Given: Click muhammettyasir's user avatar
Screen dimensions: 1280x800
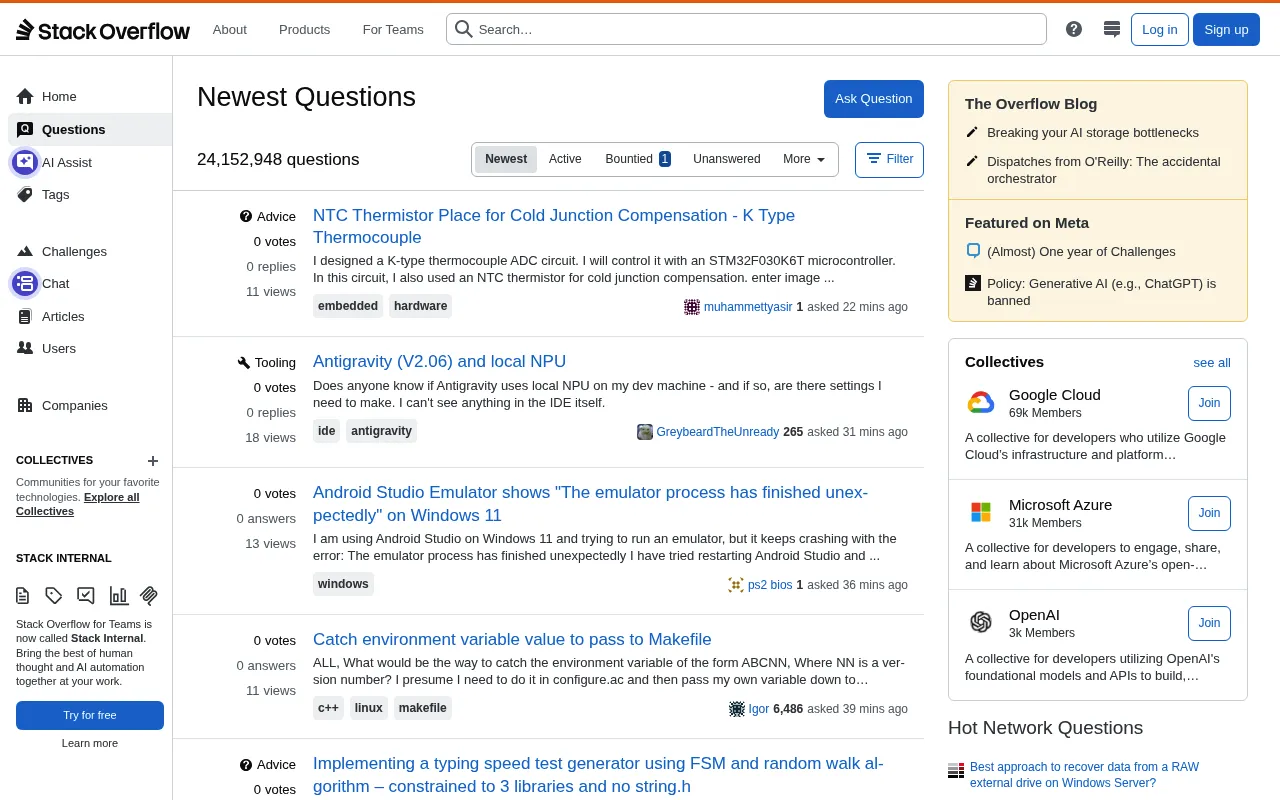Looking at the screenshot, I should point(692,307).
